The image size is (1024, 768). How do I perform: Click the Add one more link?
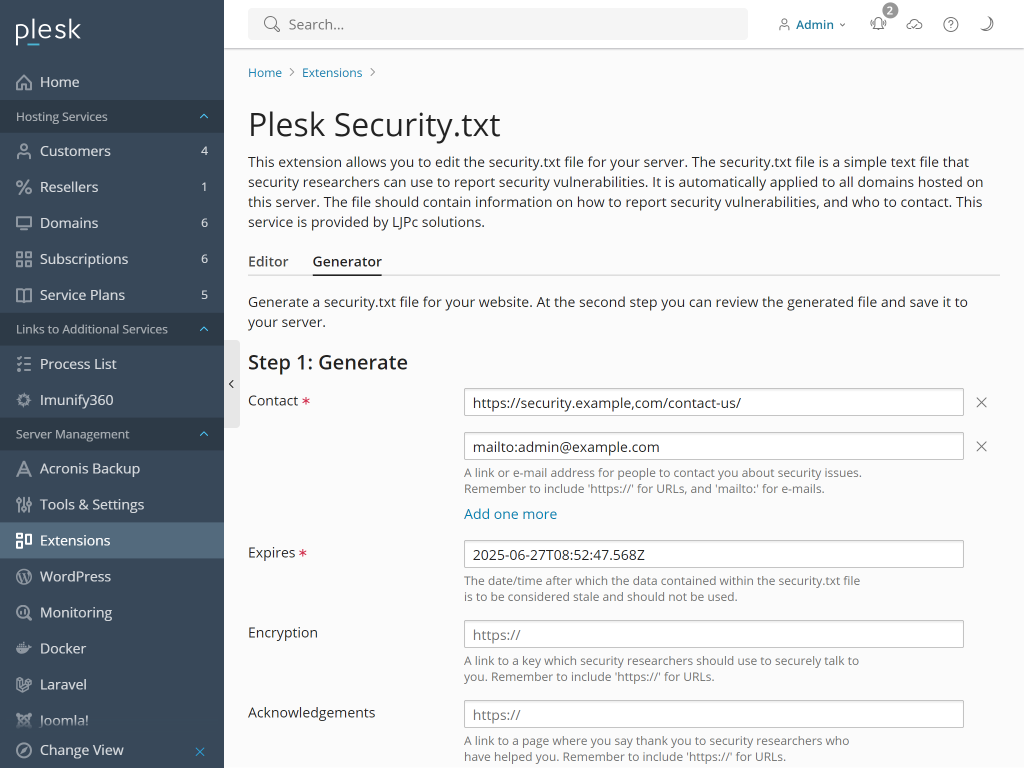[x=510, y=513]
